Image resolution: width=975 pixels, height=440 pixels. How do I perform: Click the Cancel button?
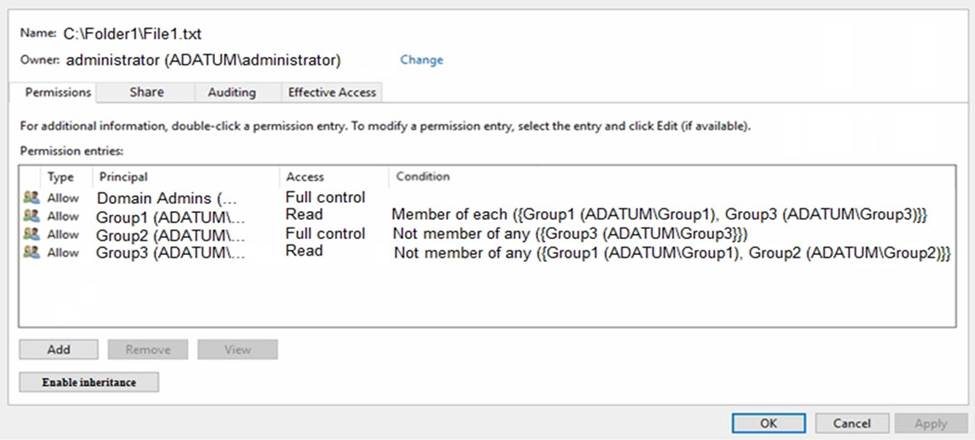coord(852,423)
